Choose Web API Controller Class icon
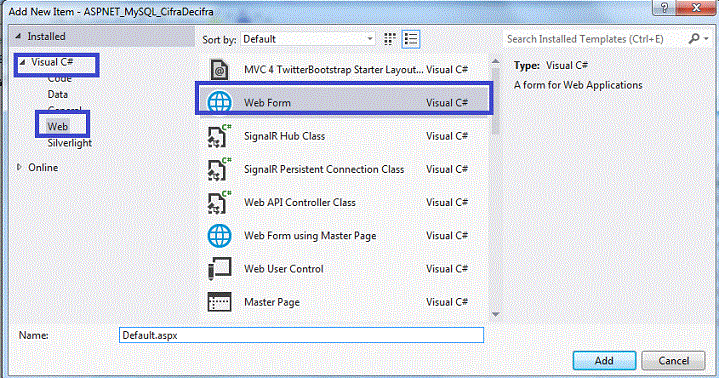Screen dimensions: 719x378 [x=219, y=202]
